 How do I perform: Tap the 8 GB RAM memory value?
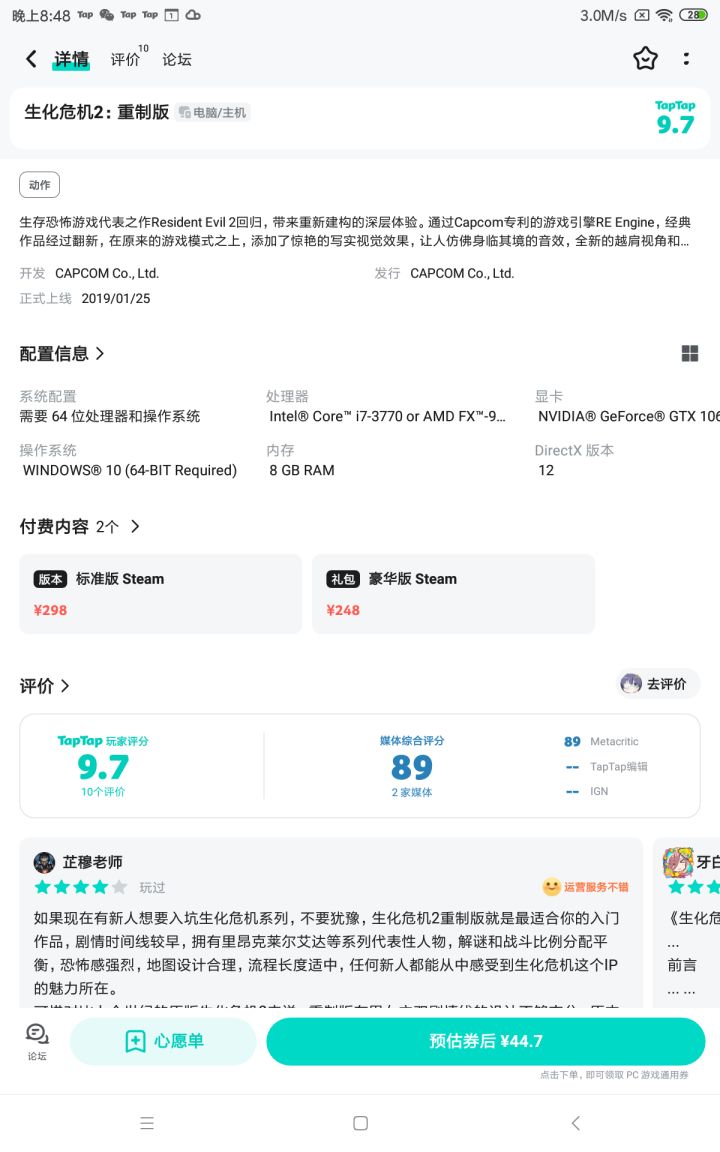pyautogui.click(x=302, y=470)
